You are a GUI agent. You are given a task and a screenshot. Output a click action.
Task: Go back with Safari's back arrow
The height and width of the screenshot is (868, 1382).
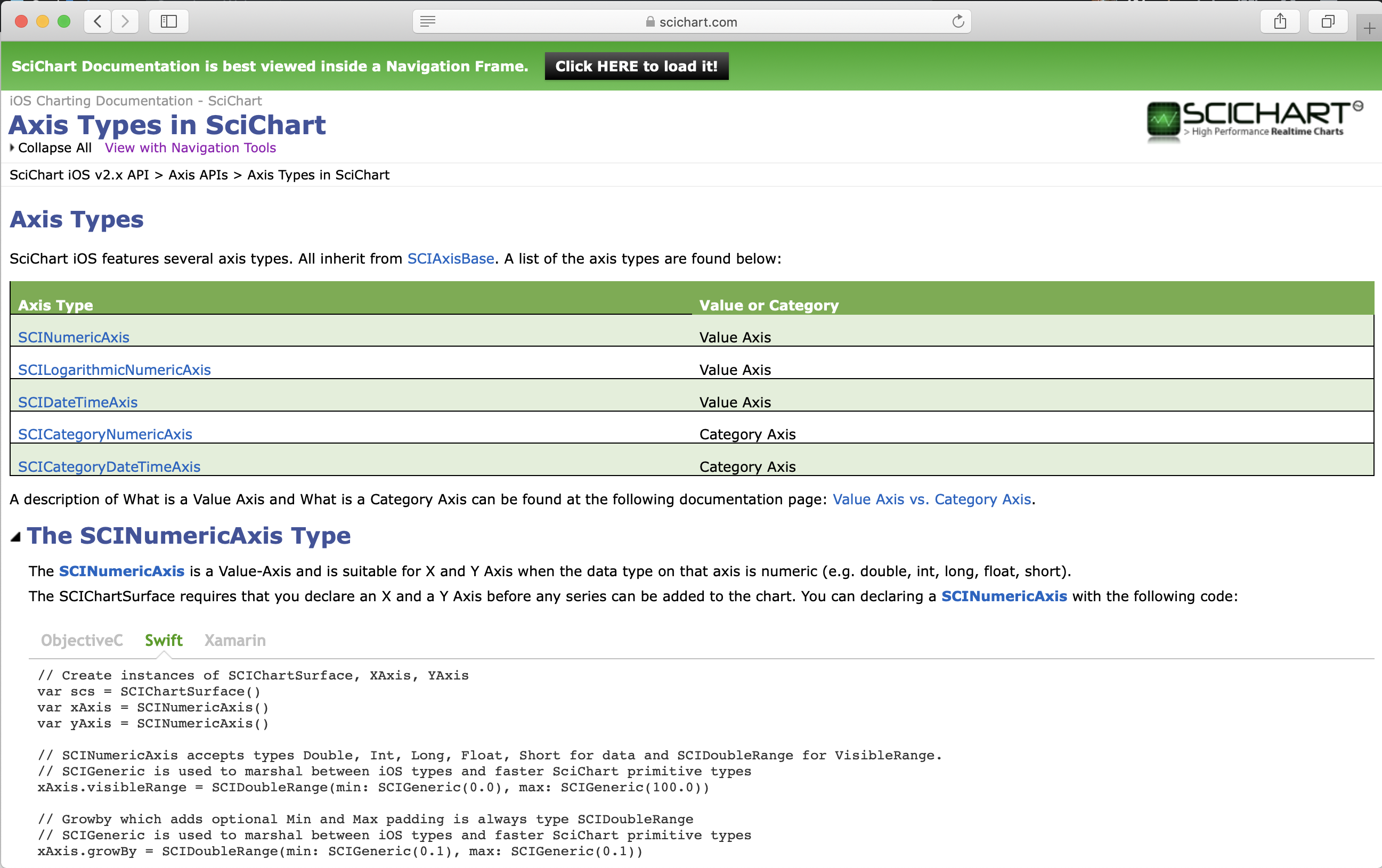click(x=98, y=22)
